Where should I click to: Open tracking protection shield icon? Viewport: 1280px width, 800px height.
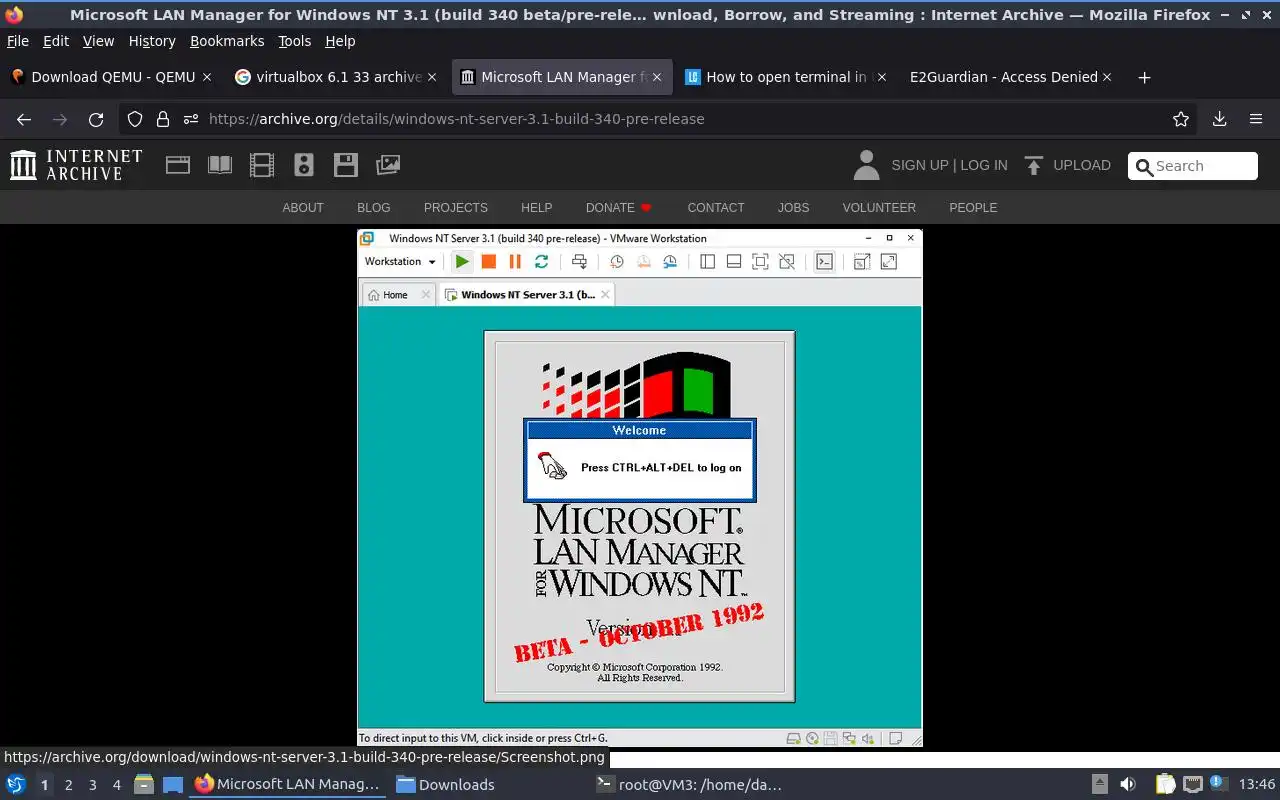(x=135, y=119)
